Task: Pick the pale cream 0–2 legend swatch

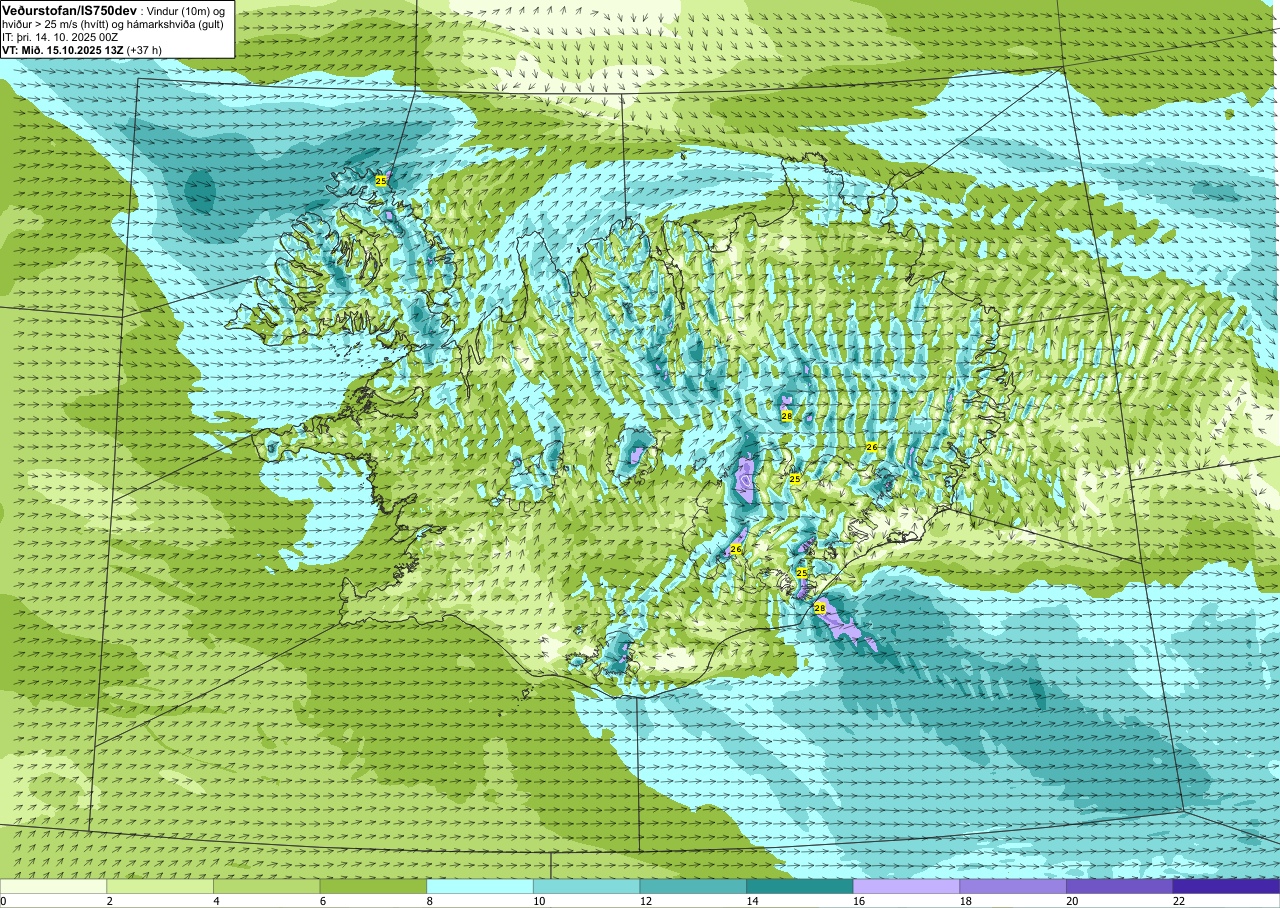Action: (53, 886)
